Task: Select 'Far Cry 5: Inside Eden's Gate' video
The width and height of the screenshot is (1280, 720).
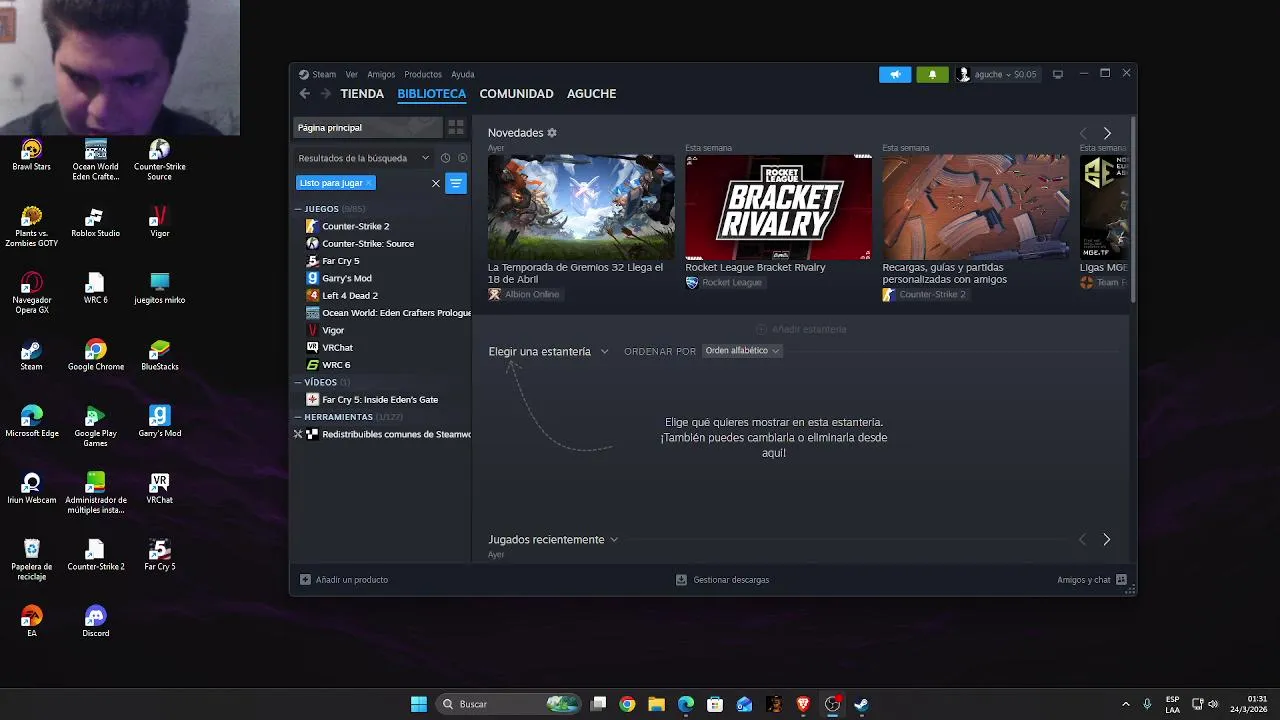Action: [381, 399]
